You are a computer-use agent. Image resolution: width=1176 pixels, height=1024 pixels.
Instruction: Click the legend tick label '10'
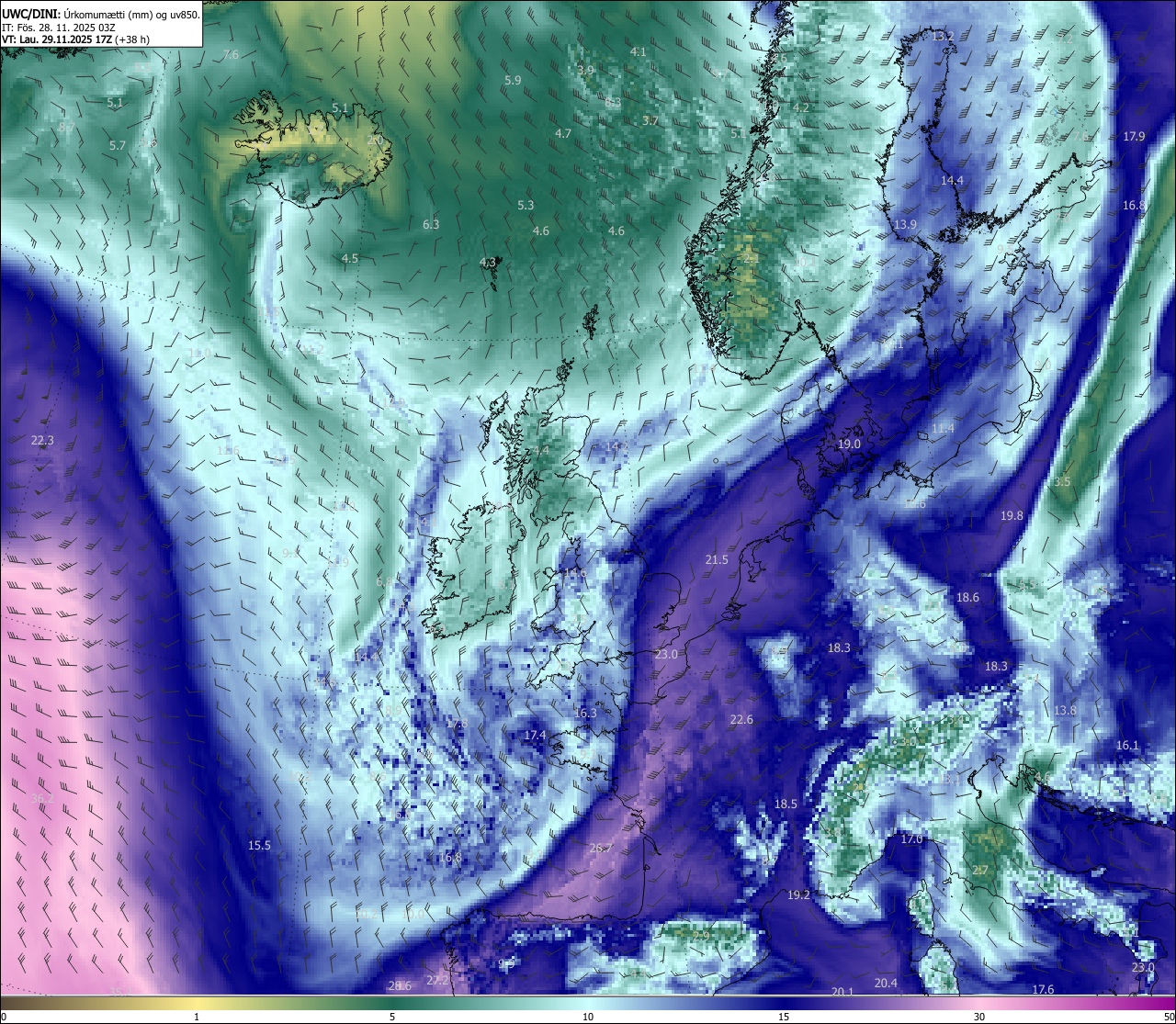click(588, 1017)
